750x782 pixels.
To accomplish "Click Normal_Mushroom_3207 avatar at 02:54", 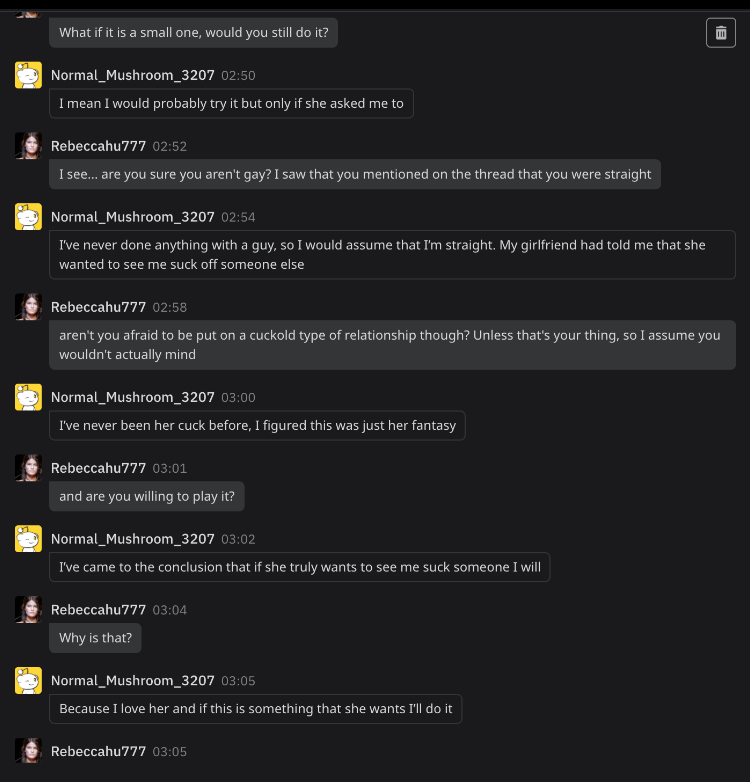I will pos(28,217).
